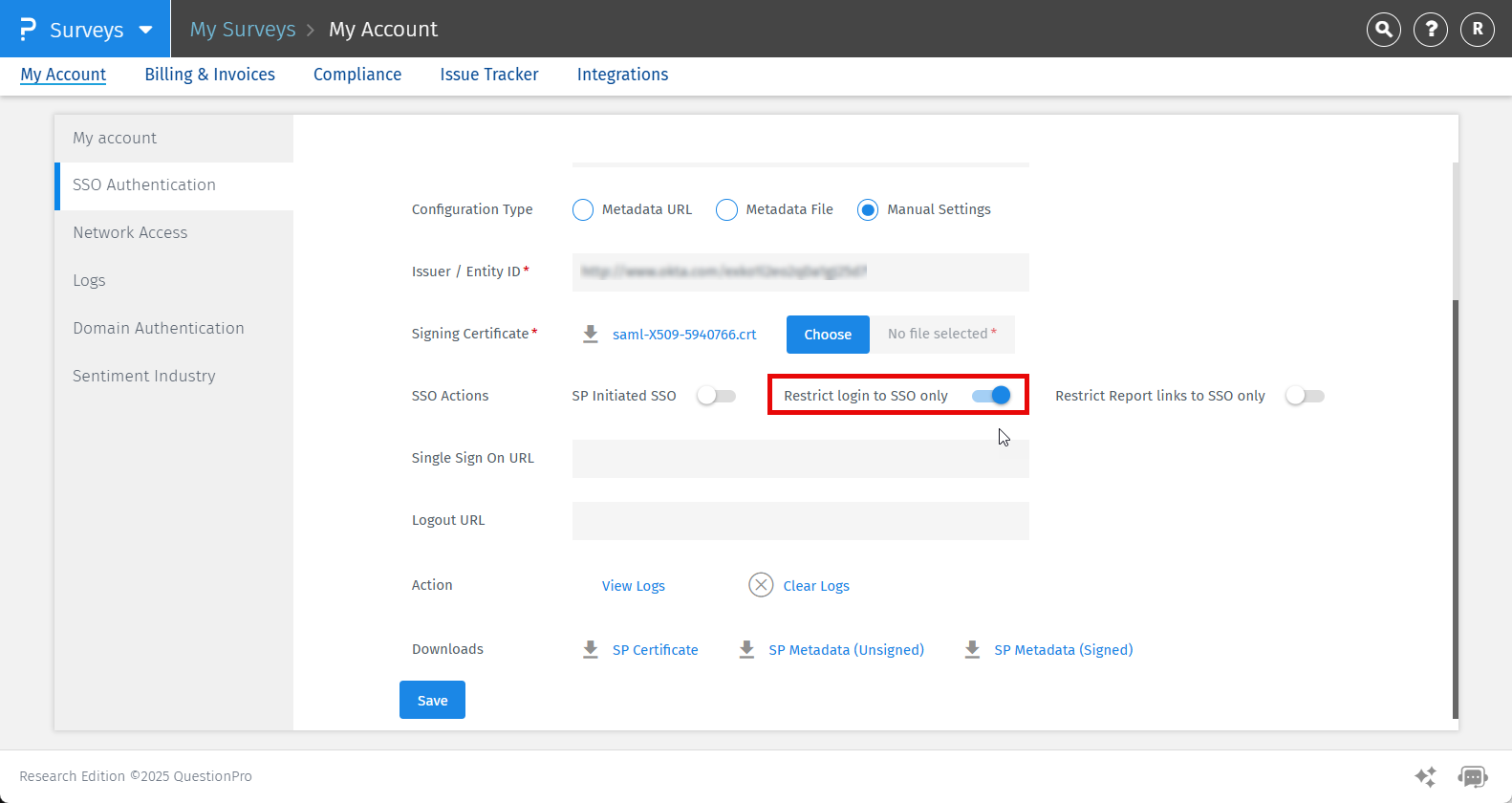Screen dimensions: 1512x803
Task: Open the chat bubble icon in footer
Action: [1472, 776]
